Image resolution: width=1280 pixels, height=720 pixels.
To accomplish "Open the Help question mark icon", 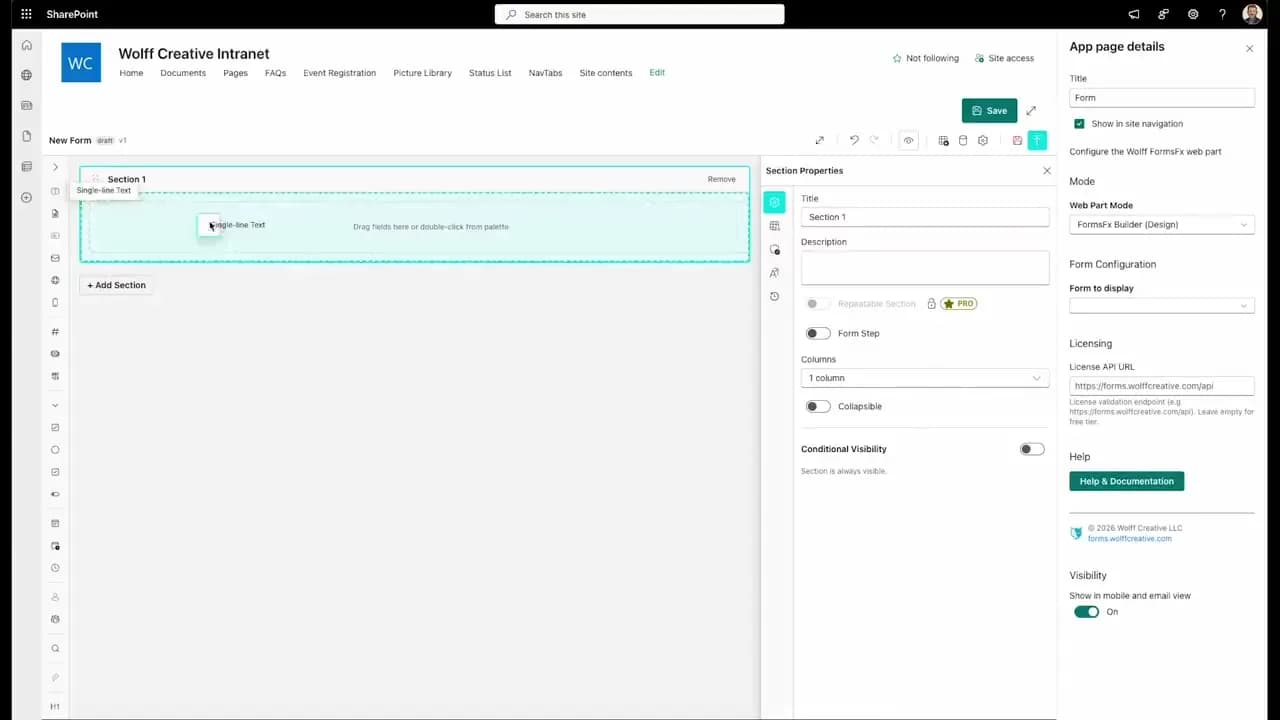I will pos(1222,14).
